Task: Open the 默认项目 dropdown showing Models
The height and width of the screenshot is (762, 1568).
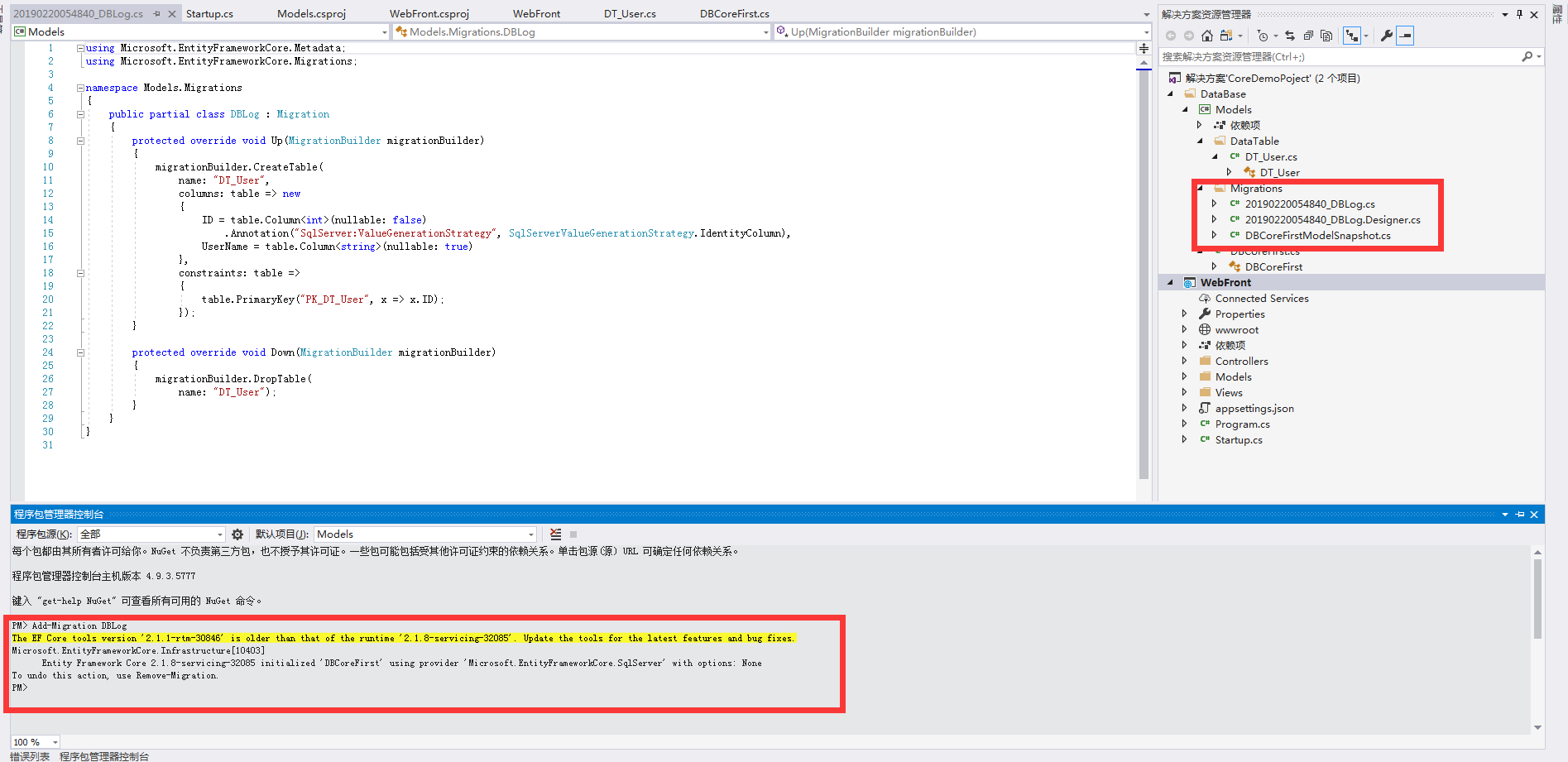Action: (530, 534)
